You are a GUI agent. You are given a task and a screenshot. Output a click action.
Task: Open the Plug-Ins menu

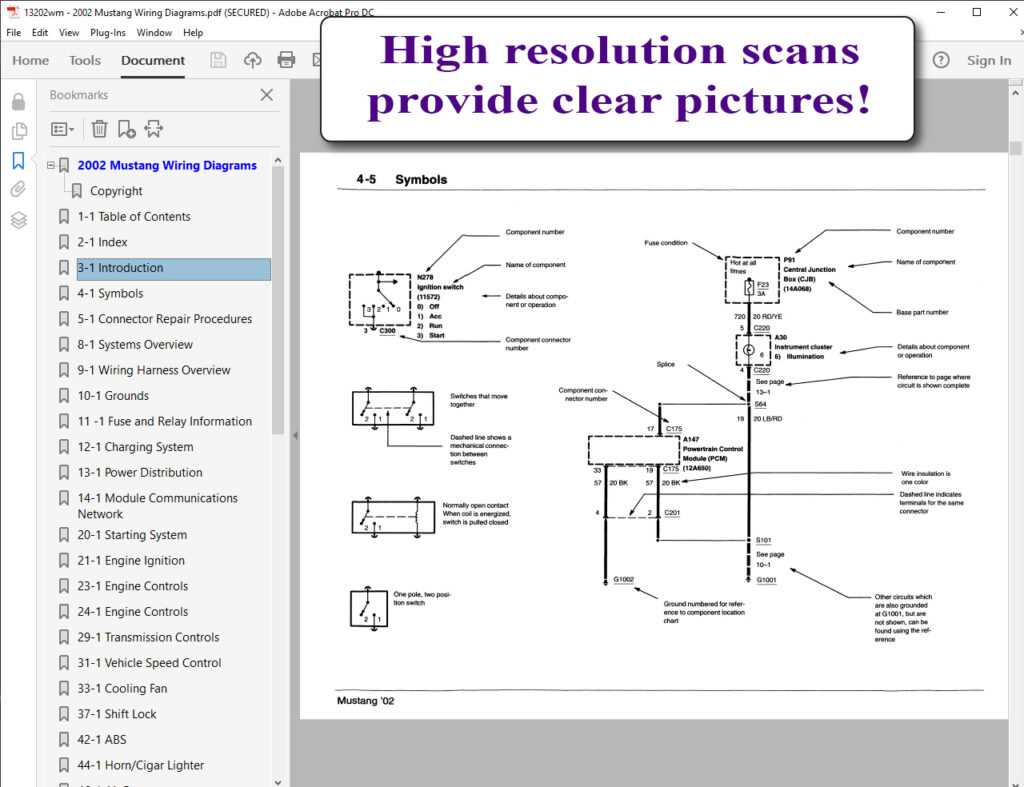tap(108, 33)
